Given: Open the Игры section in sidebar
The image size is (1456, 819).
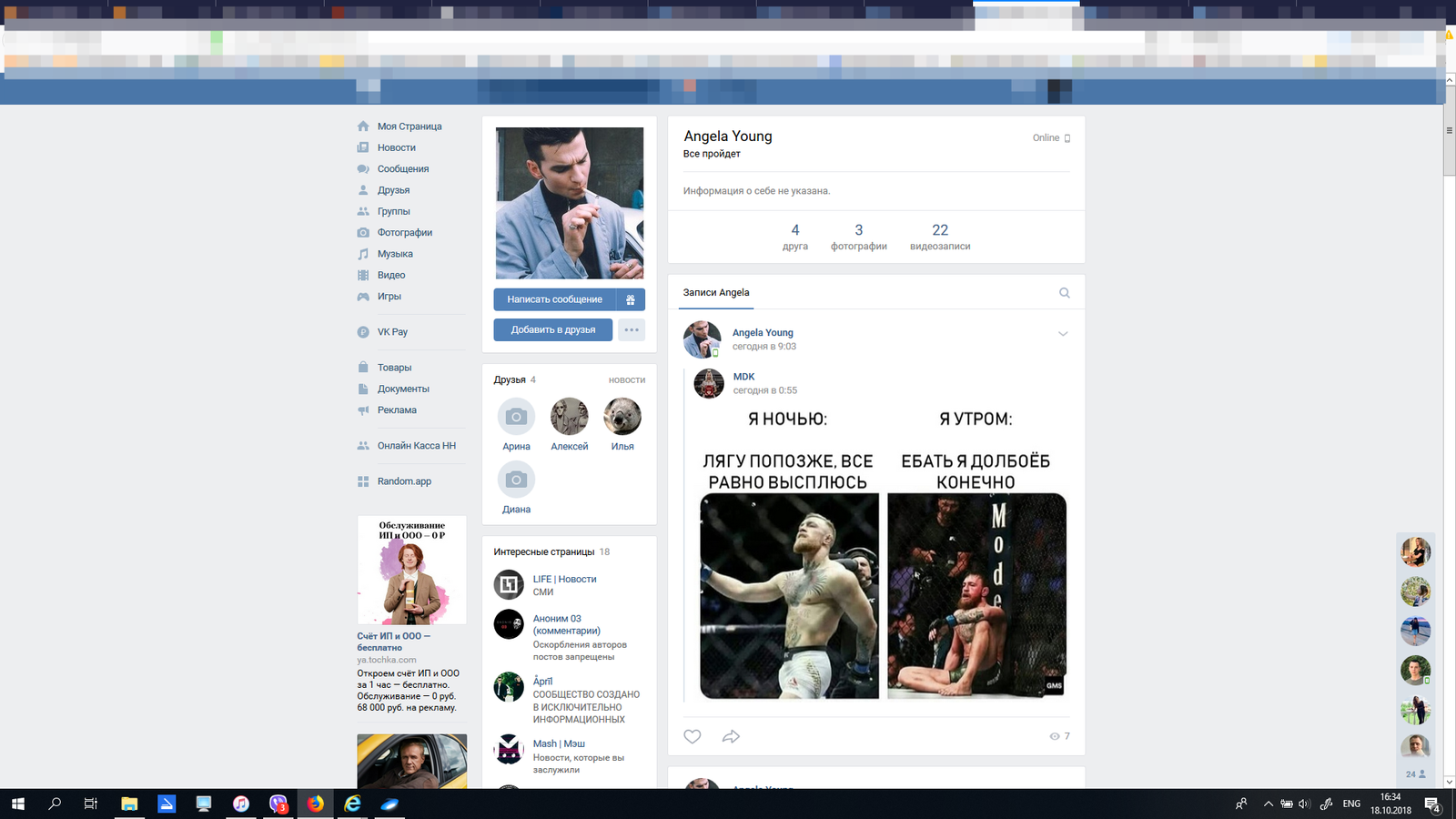Looking at the screenshot, I should (389, 297).
